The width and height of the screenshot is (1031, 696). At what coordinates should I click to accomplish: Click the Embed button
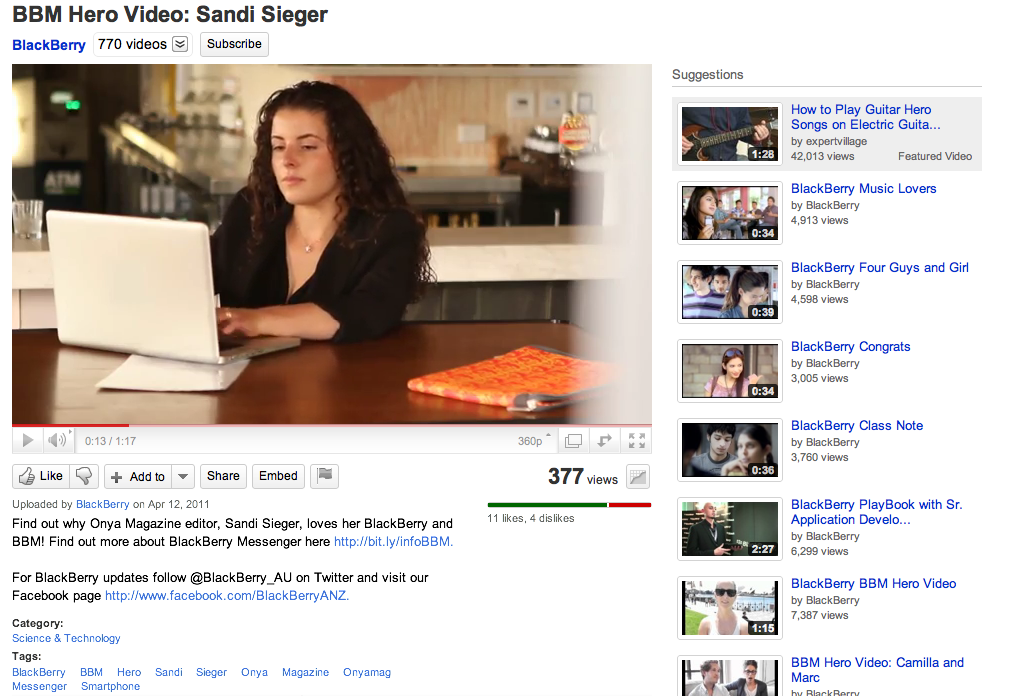click(x=278, y=476)
